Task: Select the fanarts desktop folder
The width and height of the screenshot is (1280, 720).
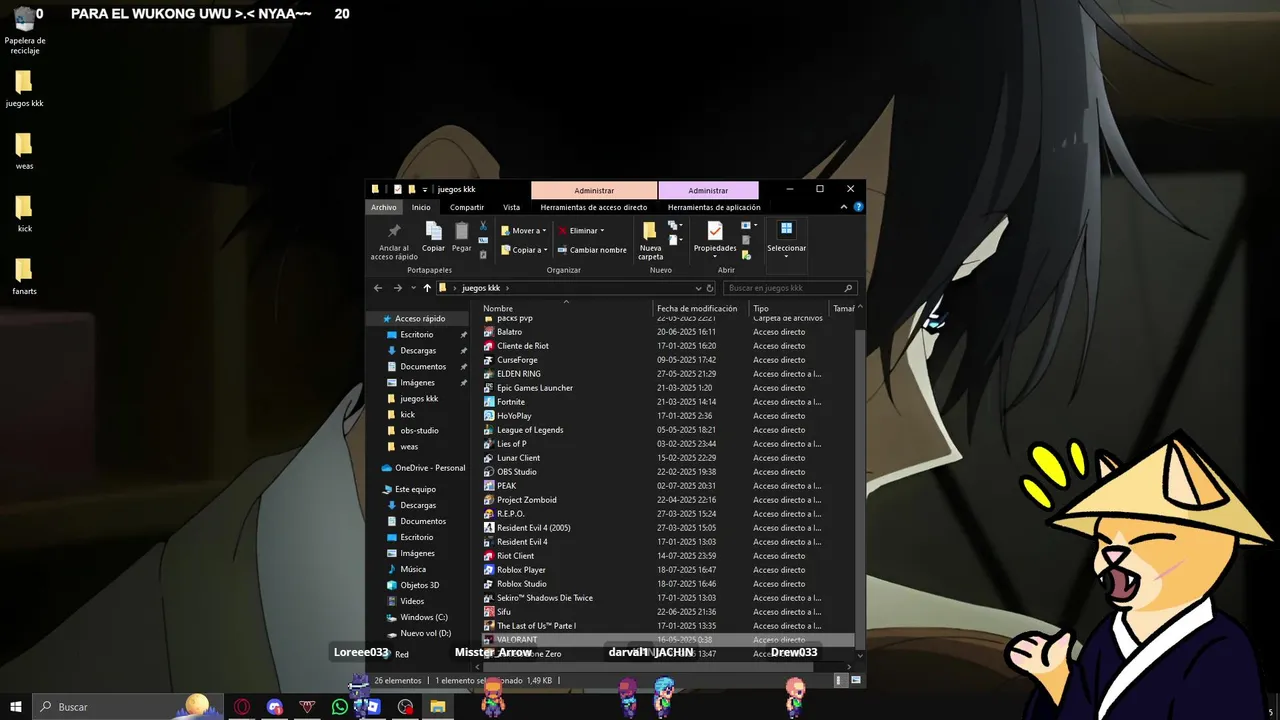Action: point(24,277)
